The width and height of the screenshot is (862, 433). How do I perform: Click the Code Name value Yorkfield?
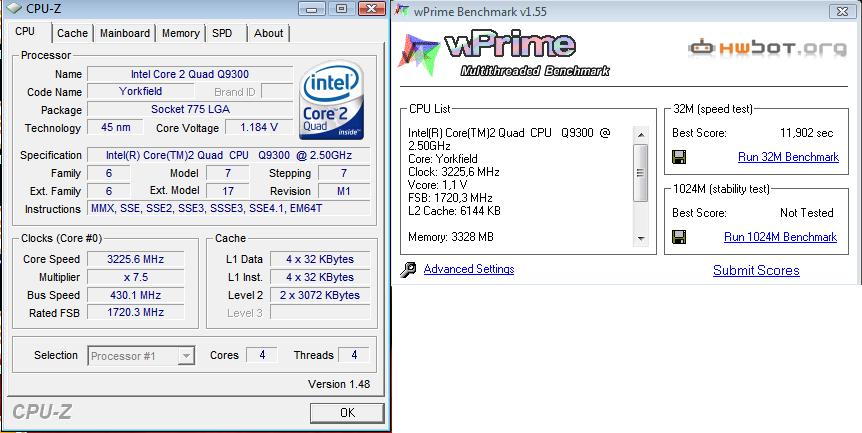coord(141,91)
